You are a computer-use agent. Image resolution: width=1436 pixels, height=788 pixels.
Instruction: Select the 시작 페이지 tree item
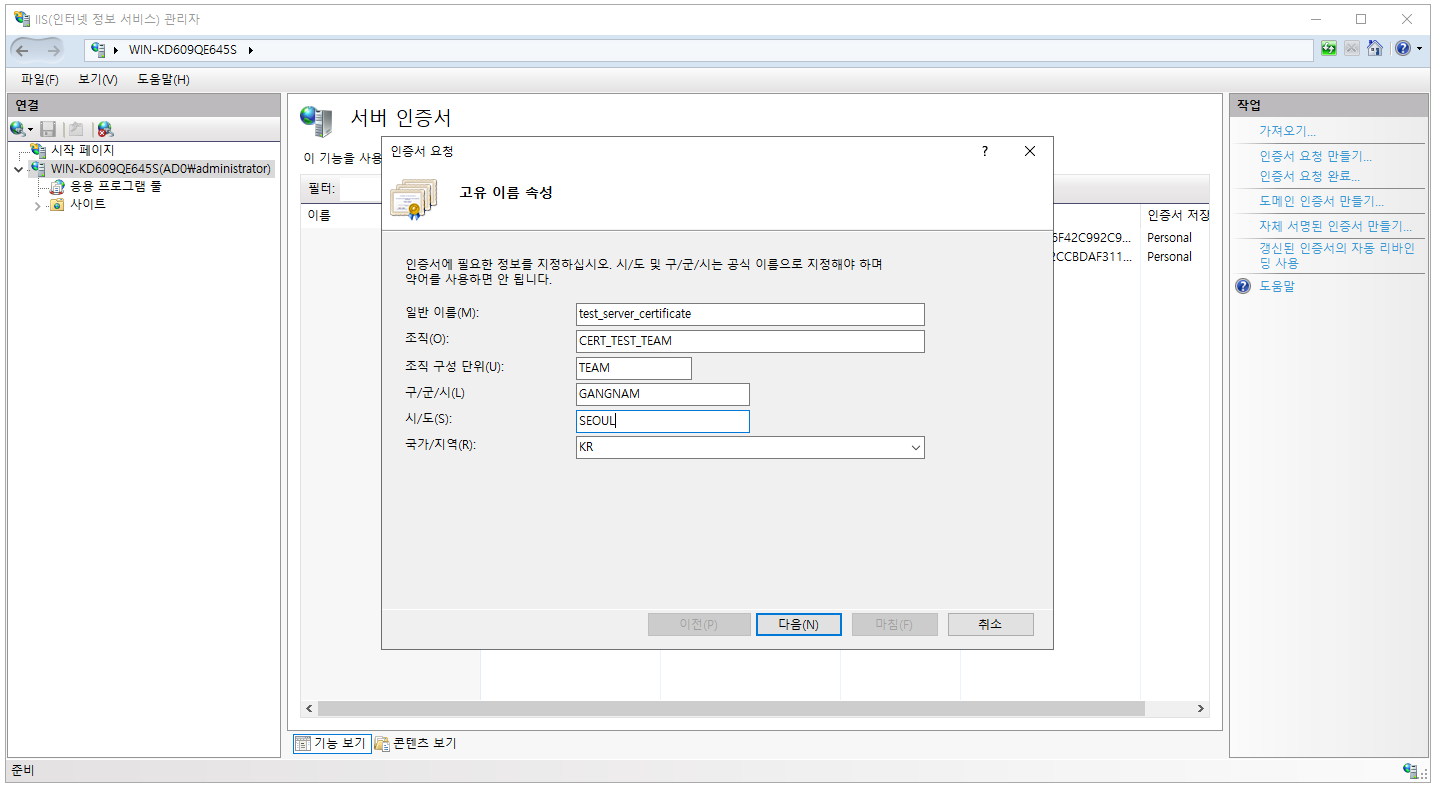click(83, 150)
